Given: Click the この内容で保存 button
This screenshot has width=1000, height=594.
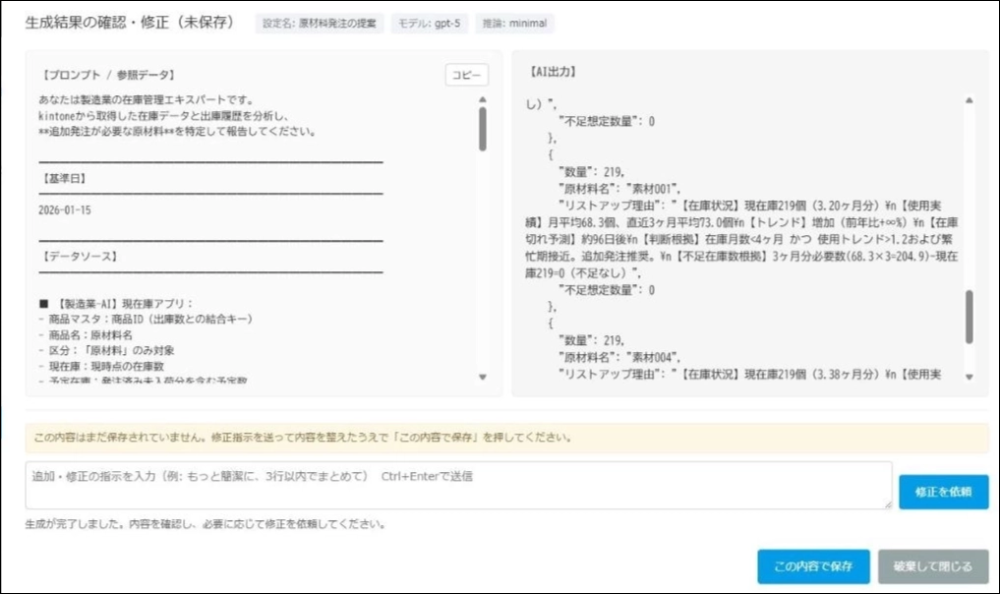Looking at the screenshot, I should click(813, 567).
